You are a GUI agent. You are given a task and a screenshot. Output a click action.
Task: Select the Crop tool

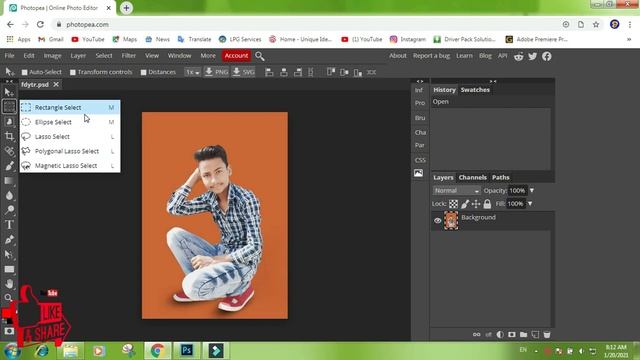coord(9,136)
